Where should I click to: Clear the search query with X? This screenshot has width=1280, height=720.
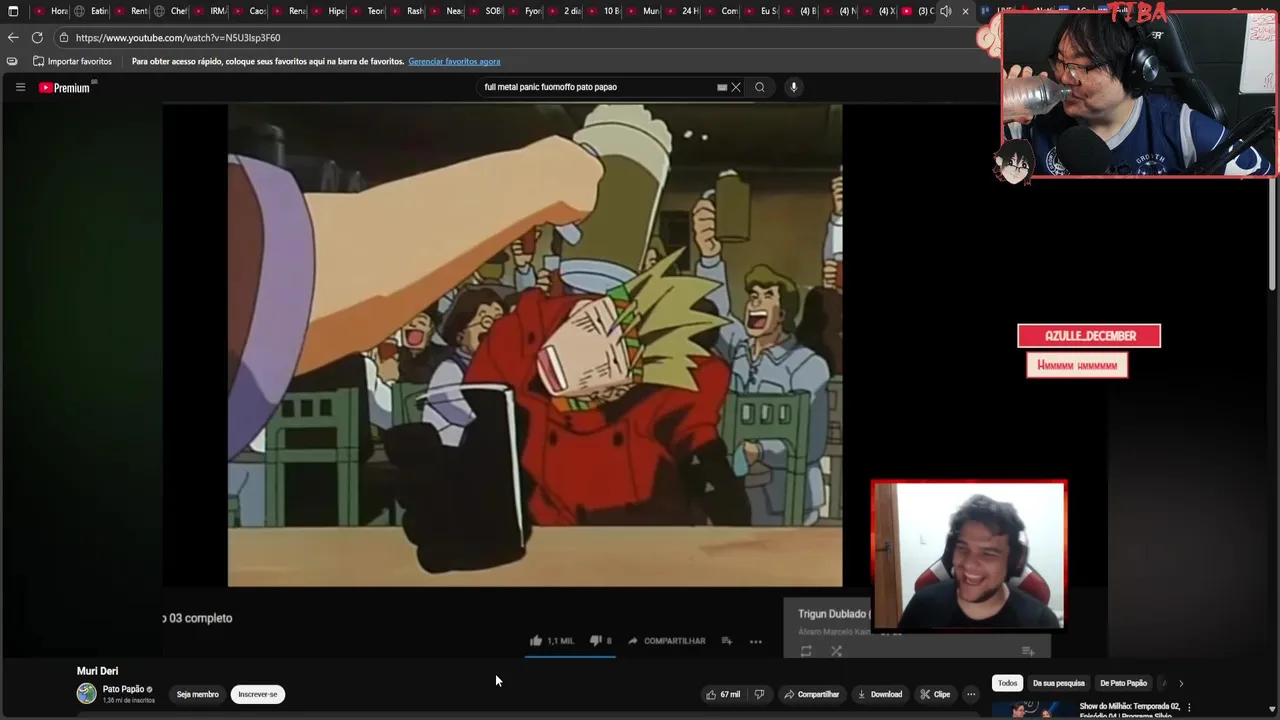pyautogui.click(x=736, y=87)
